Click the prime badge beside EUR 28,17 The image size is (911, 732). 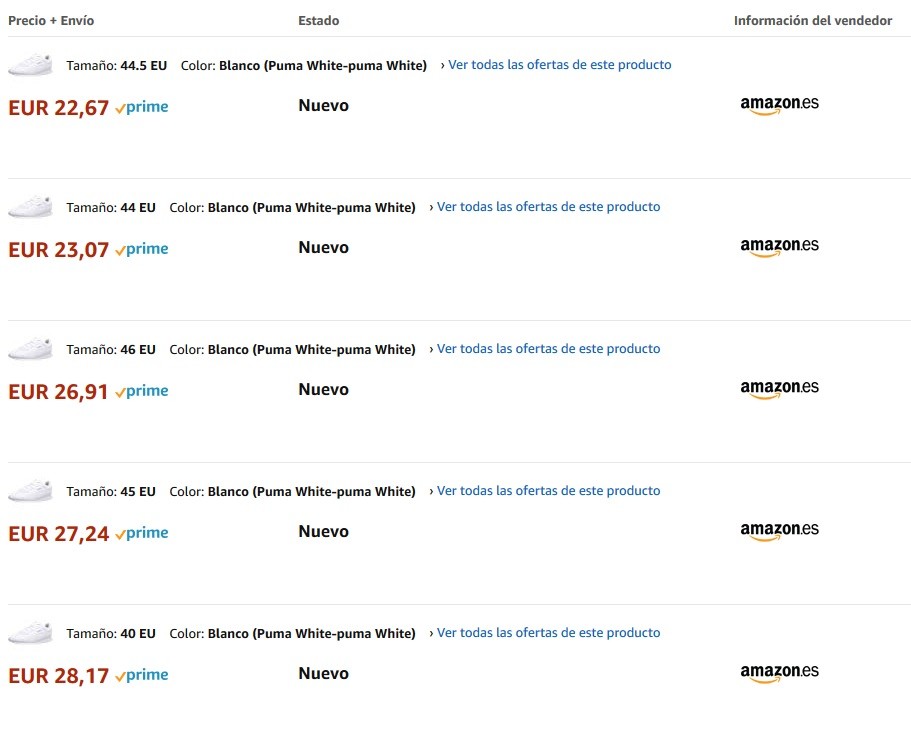142,676
